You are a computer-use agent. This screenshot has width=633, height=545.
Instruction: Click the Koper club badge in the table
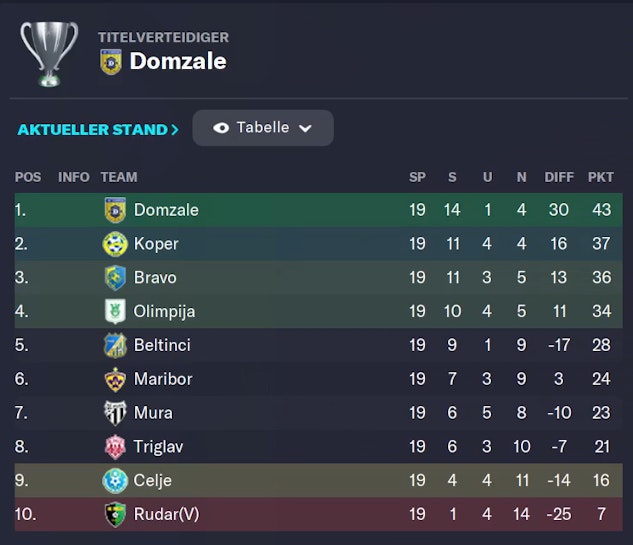116,244
